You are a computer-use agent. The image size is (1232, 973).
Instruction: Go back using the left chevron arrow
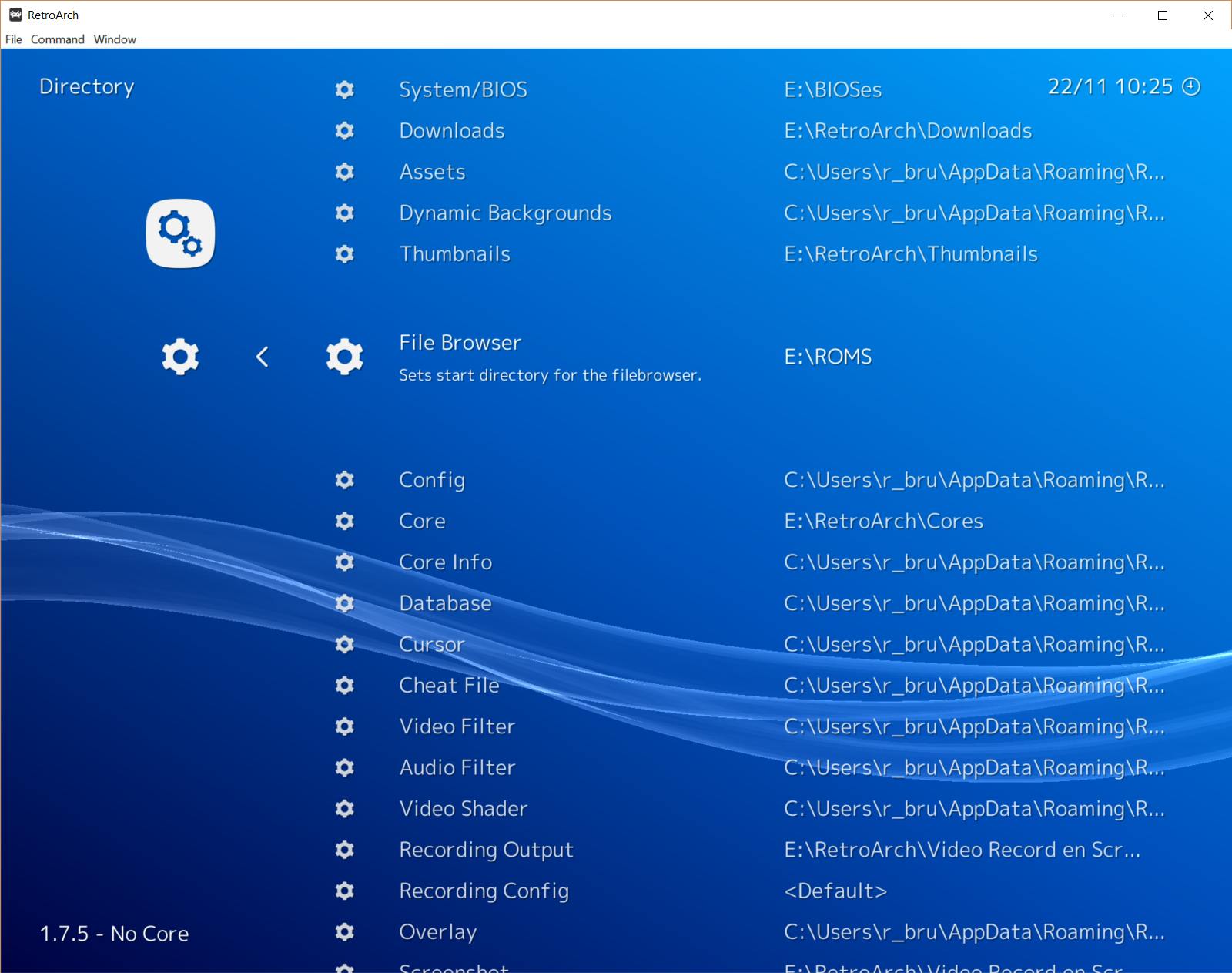(x=262, y=357)
